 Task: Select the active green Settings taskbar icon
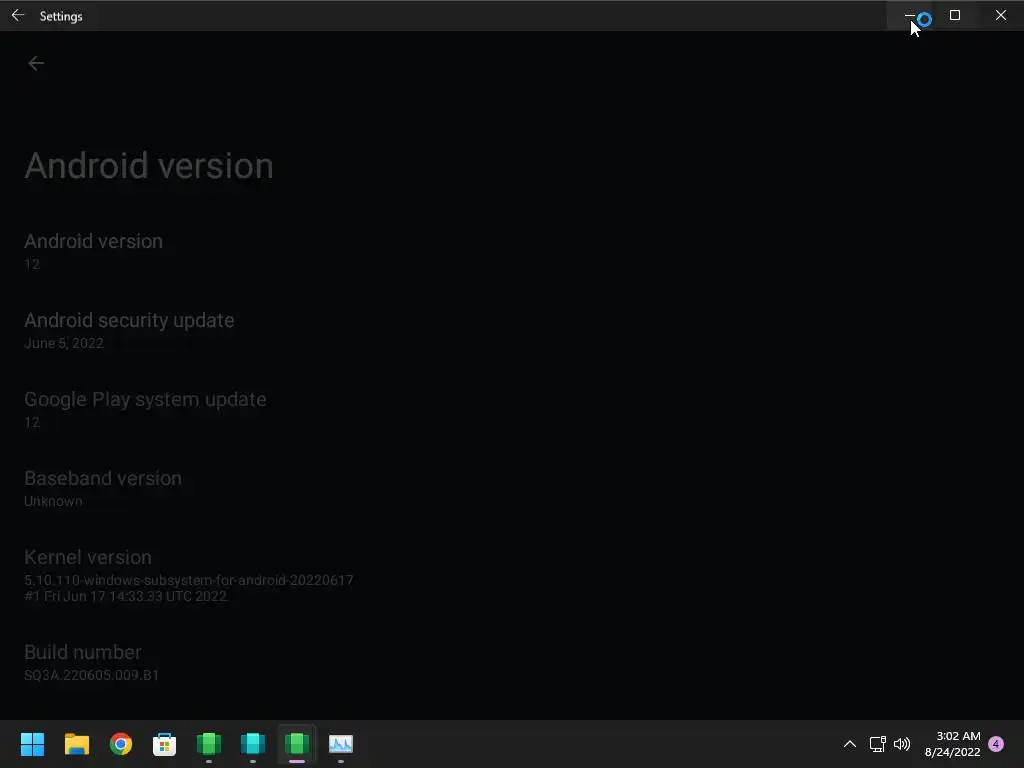click(296, 744)
